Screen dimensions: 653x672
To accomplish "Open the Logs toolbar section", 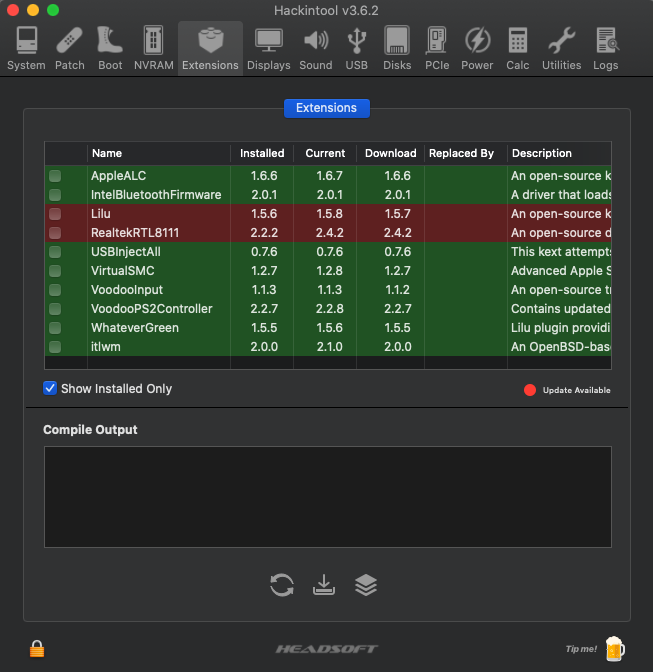I will click(x=606, y=48).
